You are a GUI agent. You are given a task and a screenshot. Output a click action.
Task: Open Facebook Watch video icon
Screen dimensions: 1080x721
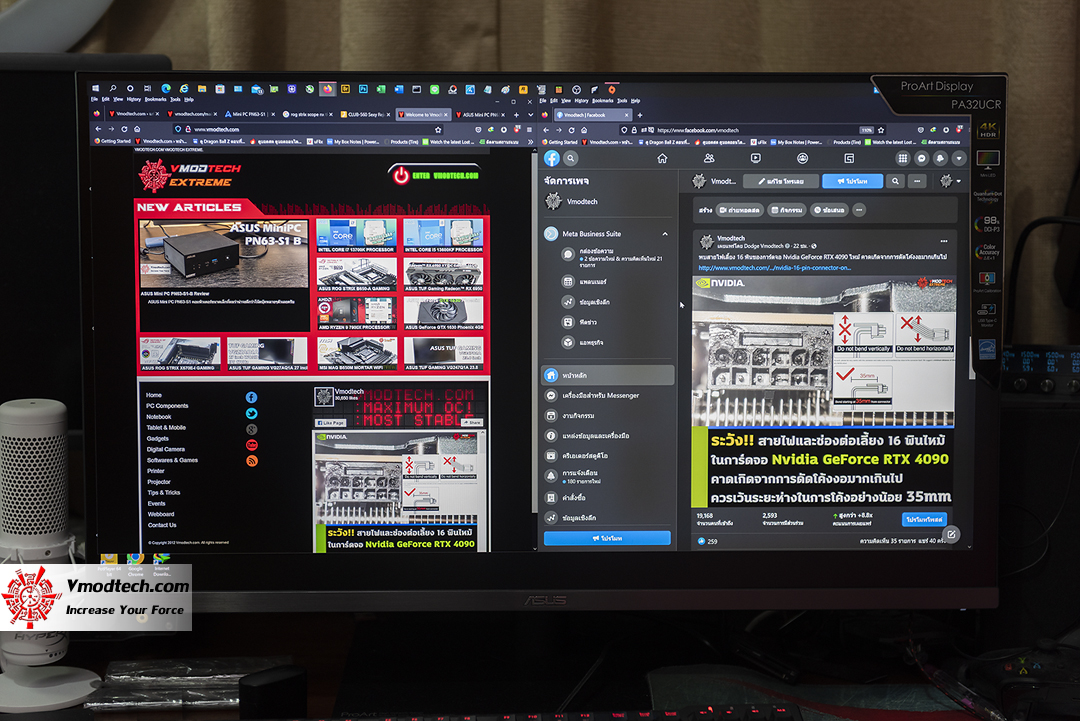[756, 158]
